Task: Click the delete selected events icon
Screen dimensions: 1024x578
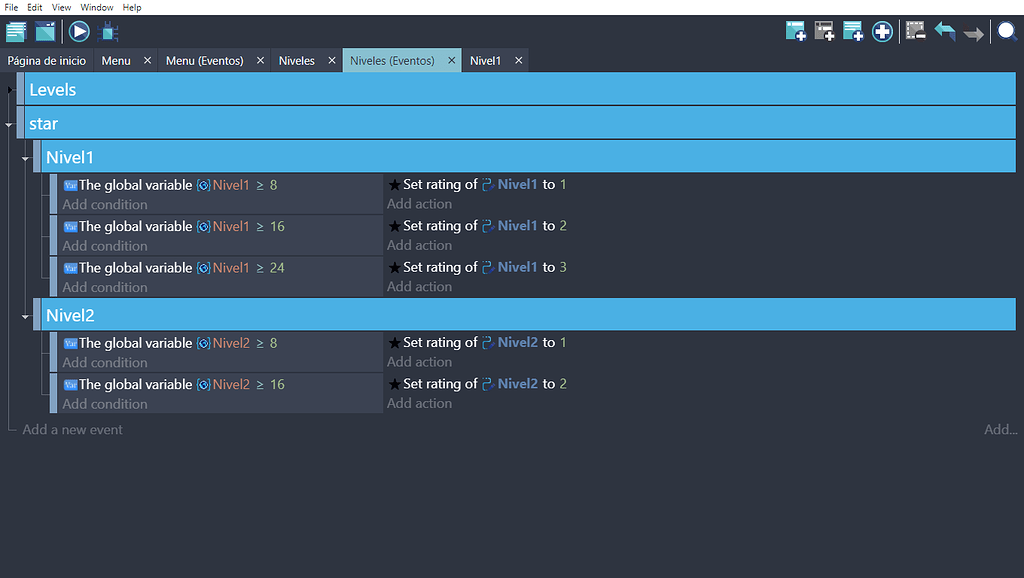Action: (x=915, y=32)
